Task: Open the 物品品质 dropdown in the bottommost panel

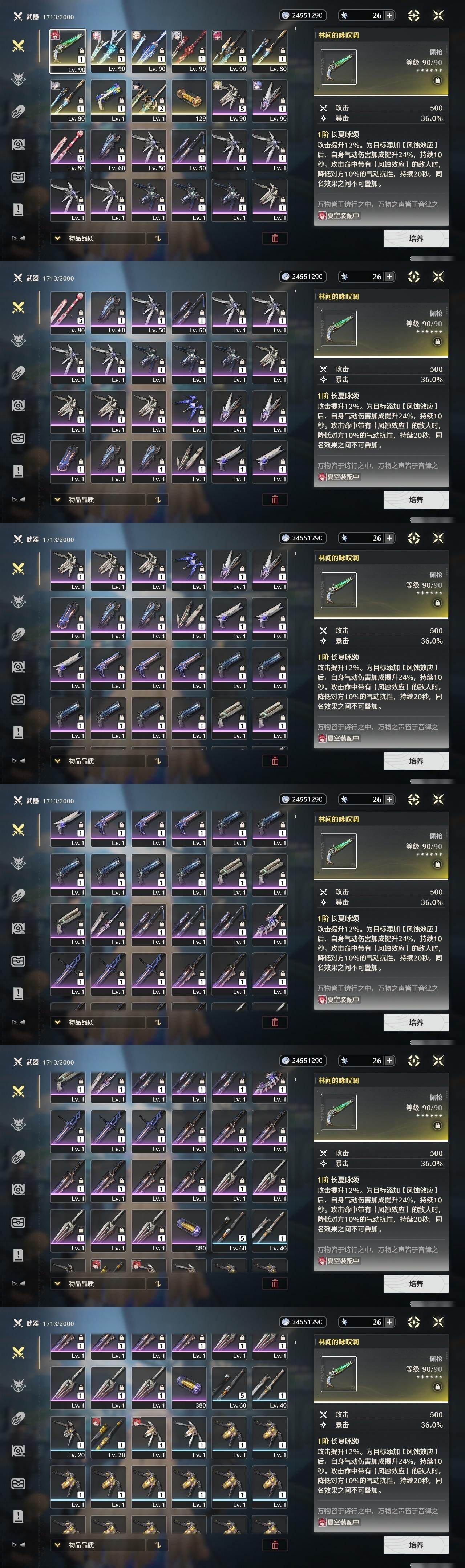Action: (x=98, y=1544)
